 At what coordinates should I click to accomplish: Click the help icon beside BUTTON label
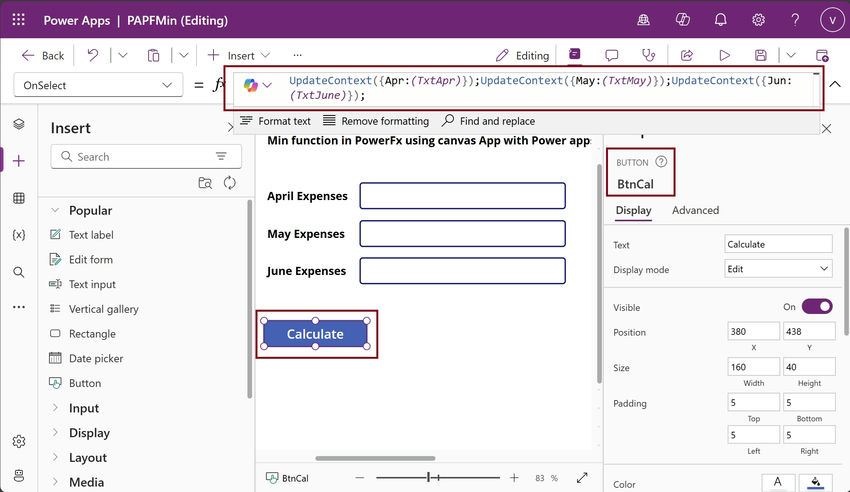click(x=661, y=161)
